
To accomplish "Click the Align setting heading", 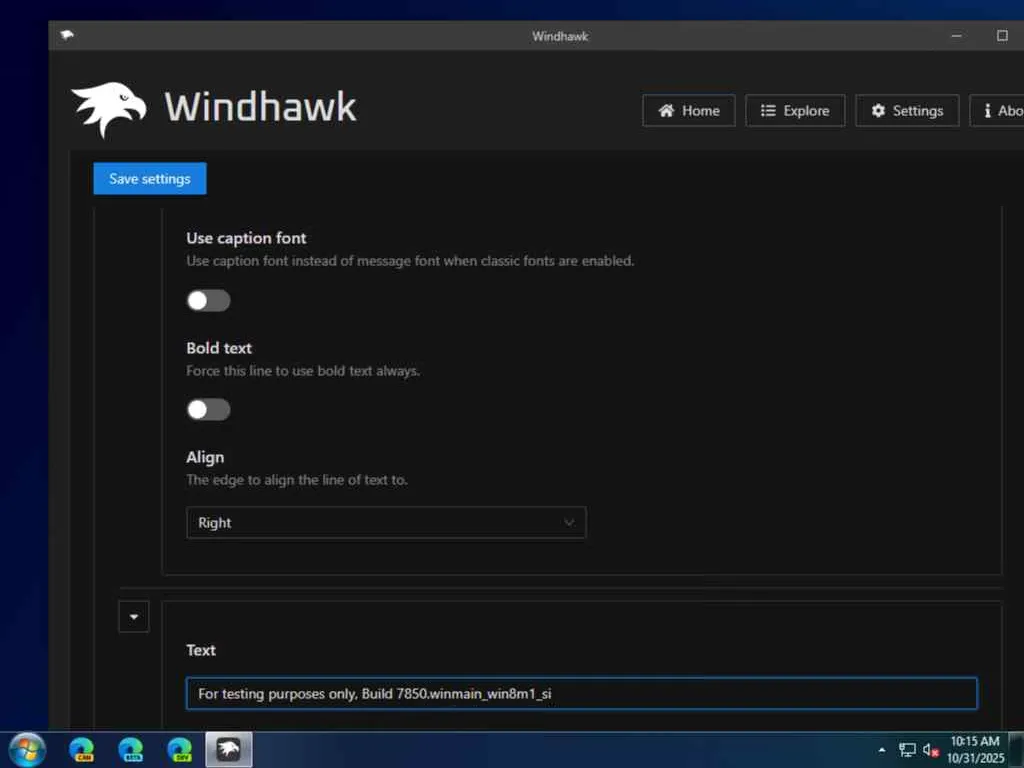I will tap(205, 457).
